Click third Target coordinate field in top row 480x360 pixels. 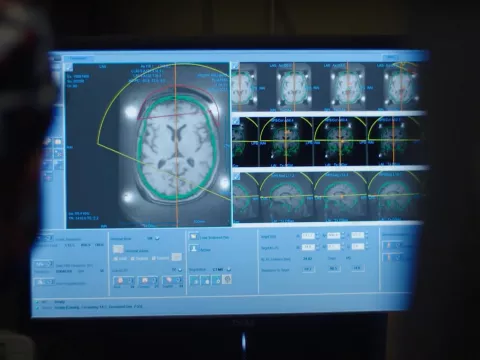[x=358, y=235]
